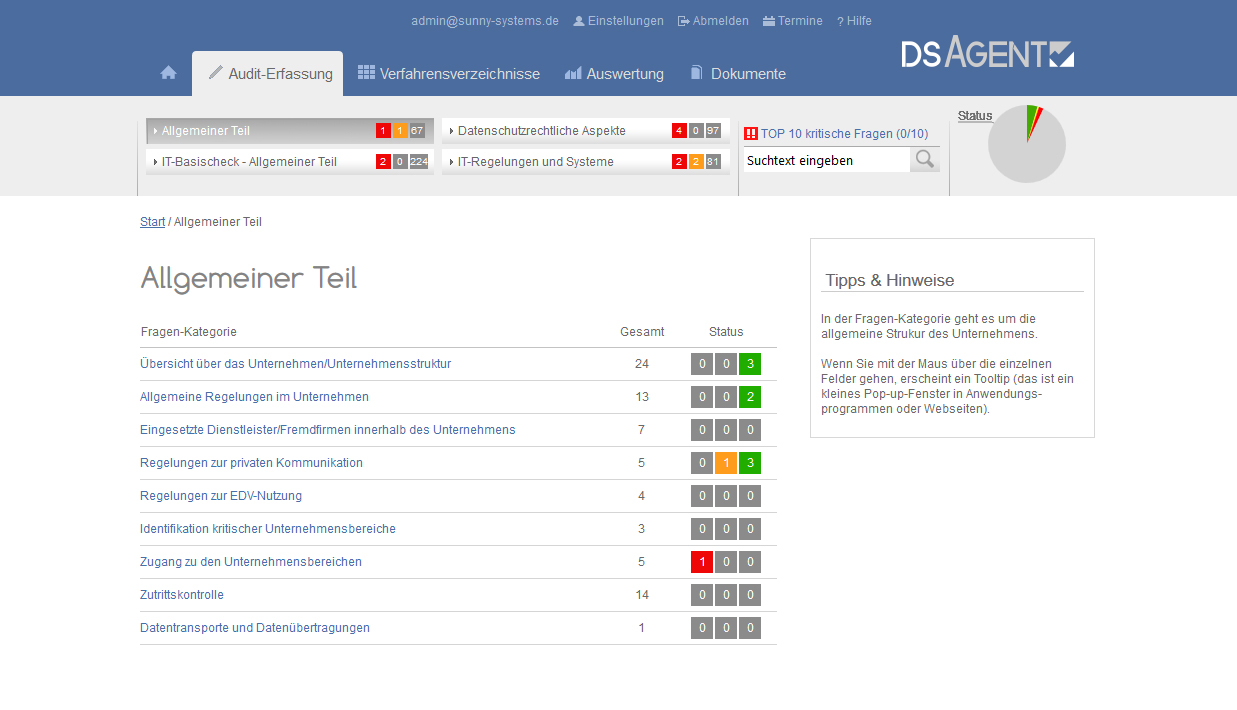The width and height of the screenshot is (1237, 710).
Task: Click the Tipps & Hinweise heading
Action: click(890, 281)
